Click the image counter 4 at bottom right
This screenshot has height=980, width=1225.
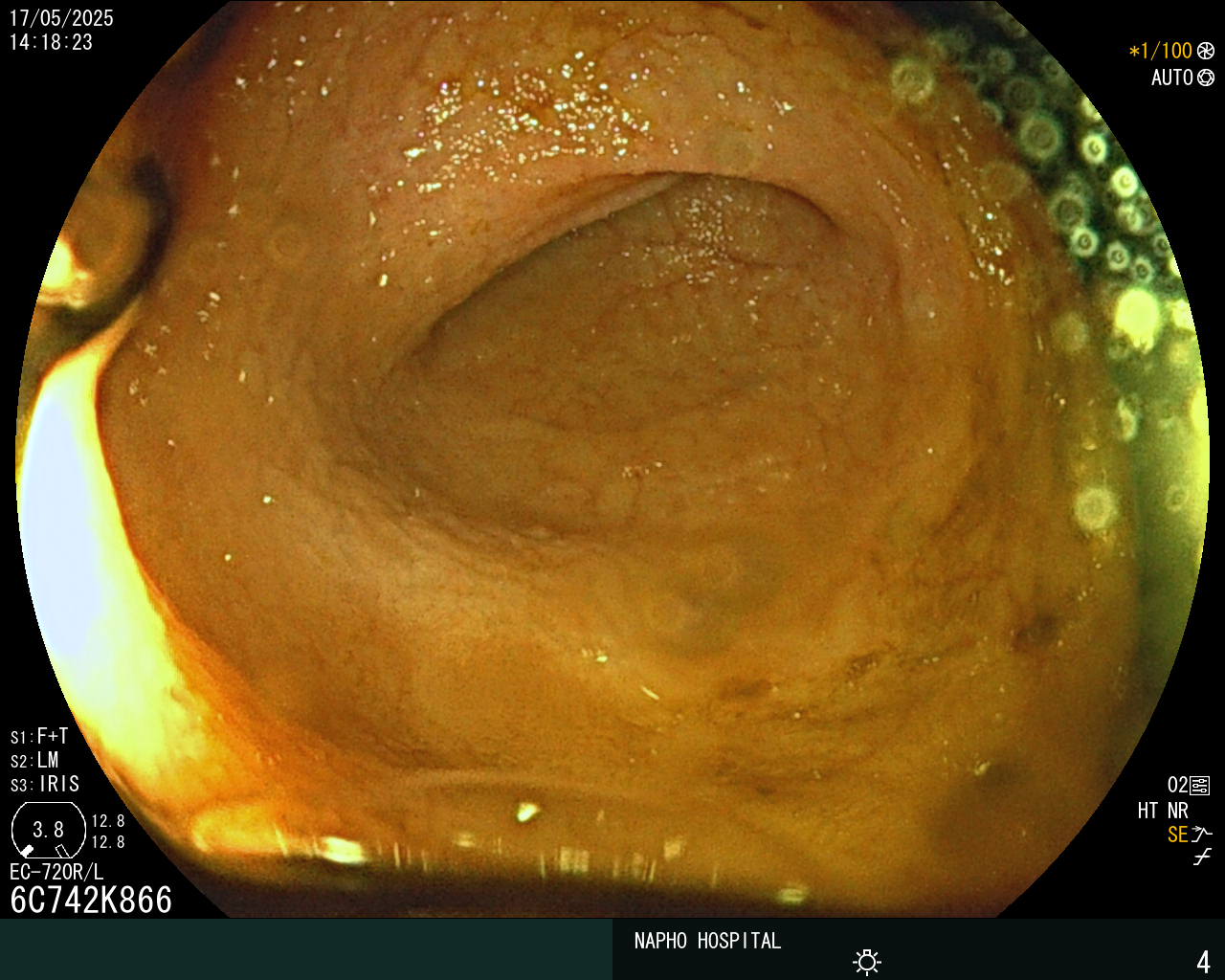tap(1204, 962)
